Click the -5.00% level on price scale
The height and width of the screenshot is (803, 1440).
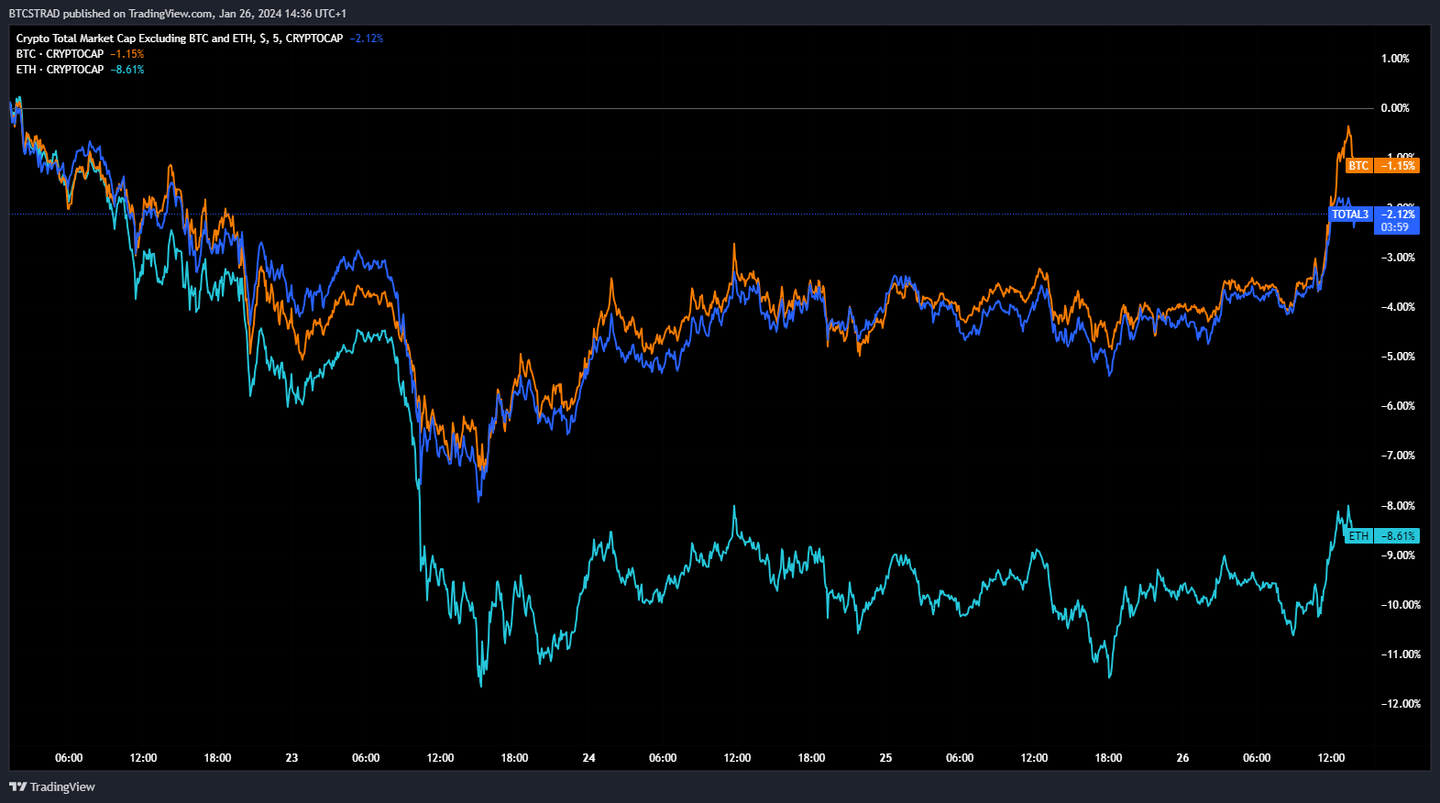tap(1394, 356)
